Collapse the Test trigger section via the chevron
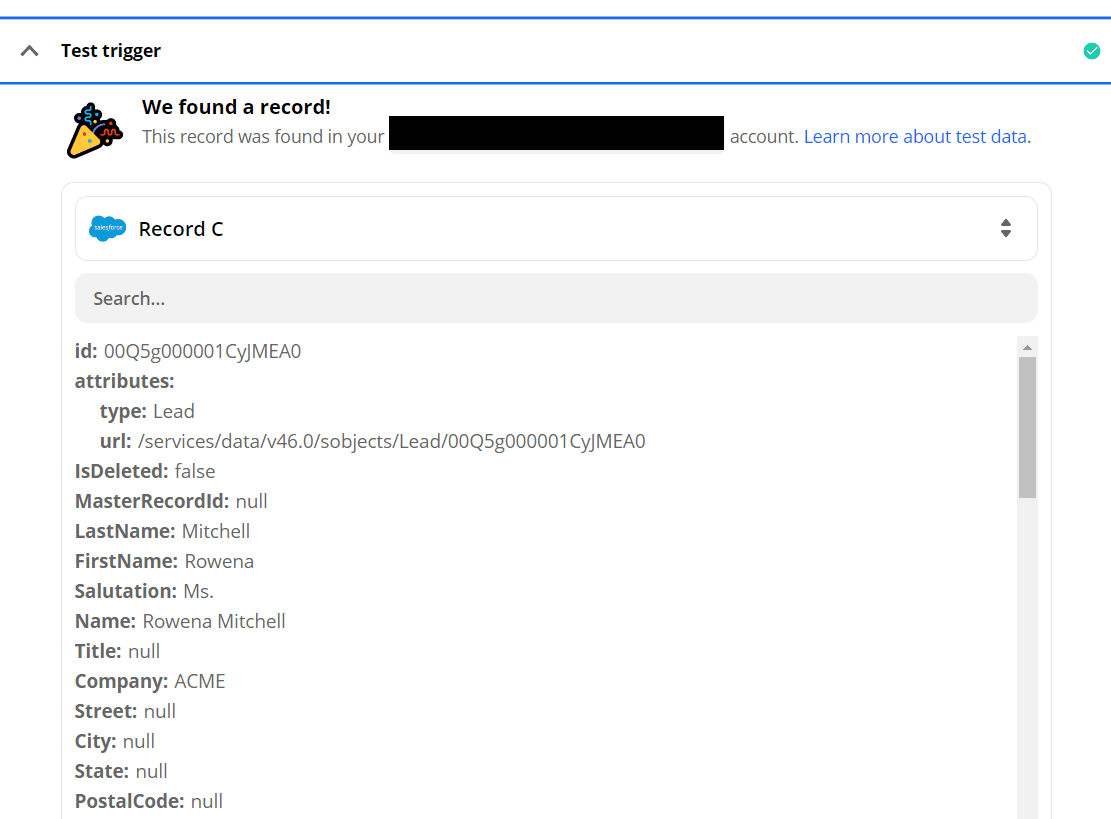 click(29, 49)
